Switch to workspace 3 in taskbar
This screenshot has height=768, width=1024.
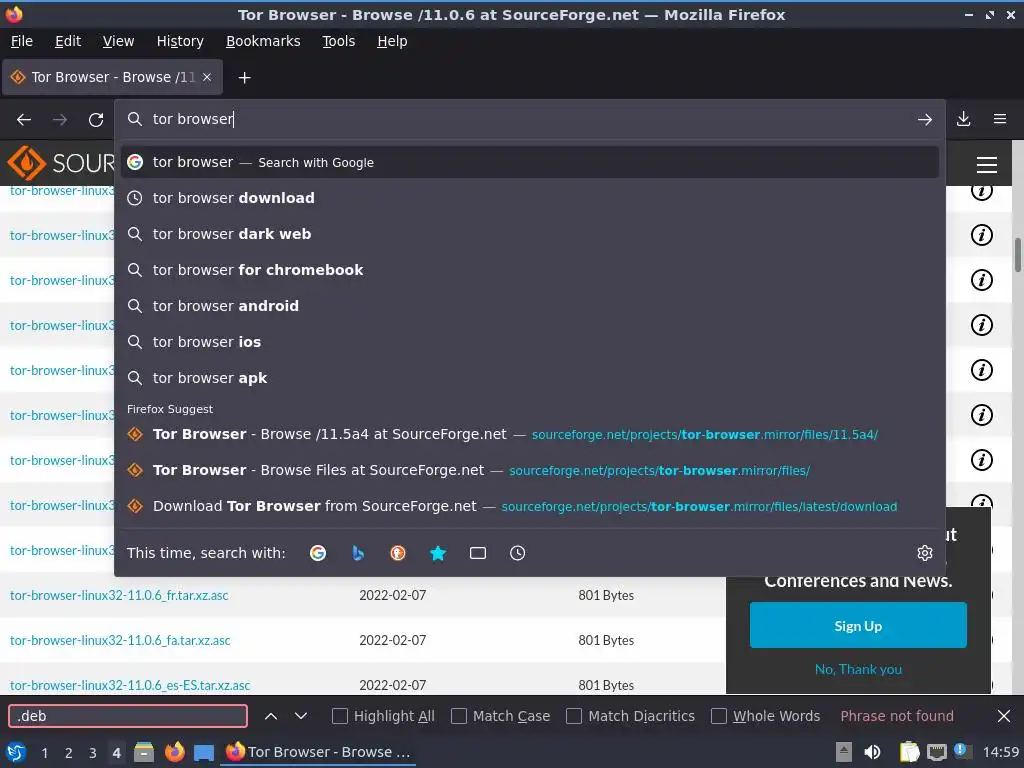93,753
